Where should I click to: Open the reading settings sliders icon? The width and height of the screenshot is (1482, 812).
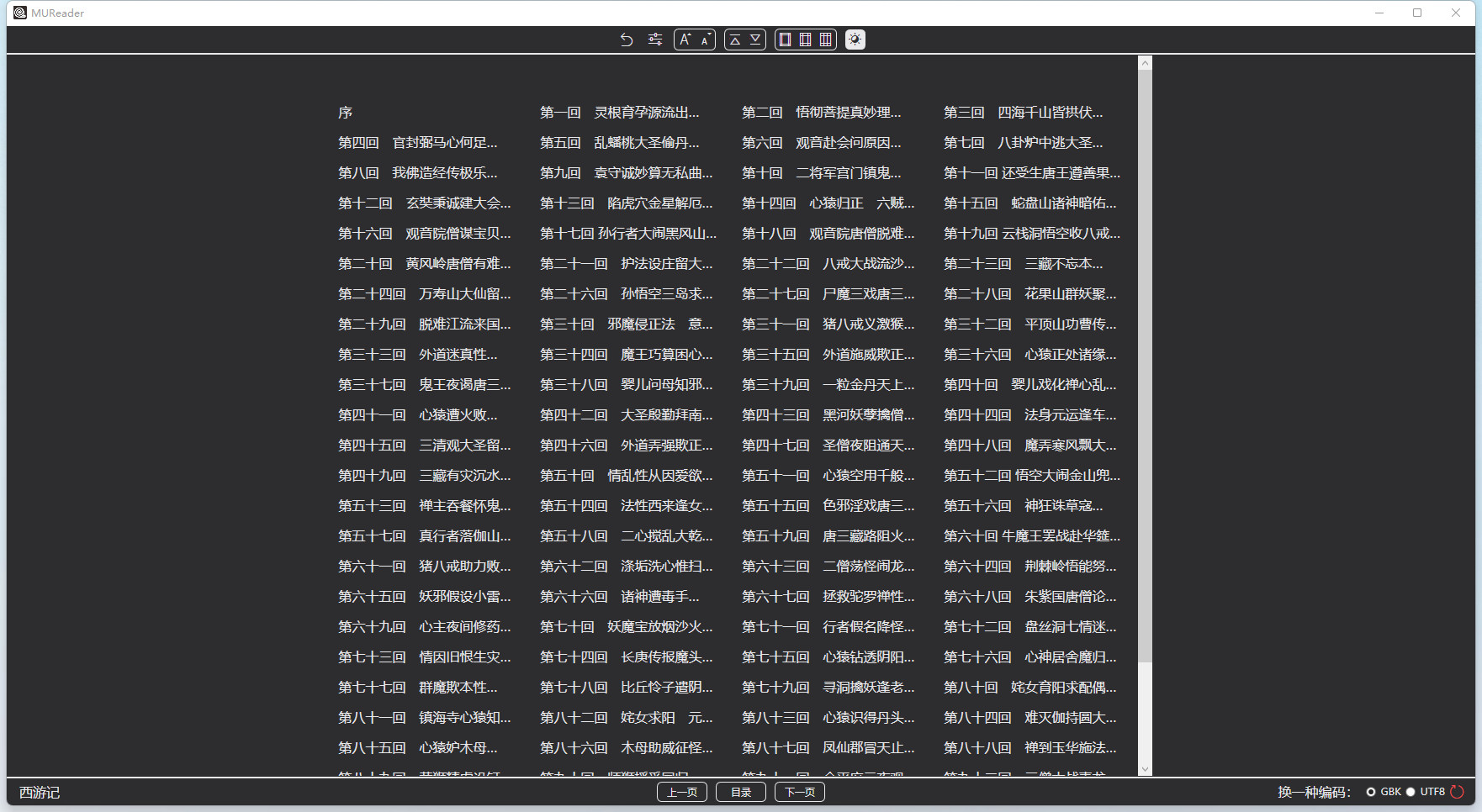tap(655, 40)
